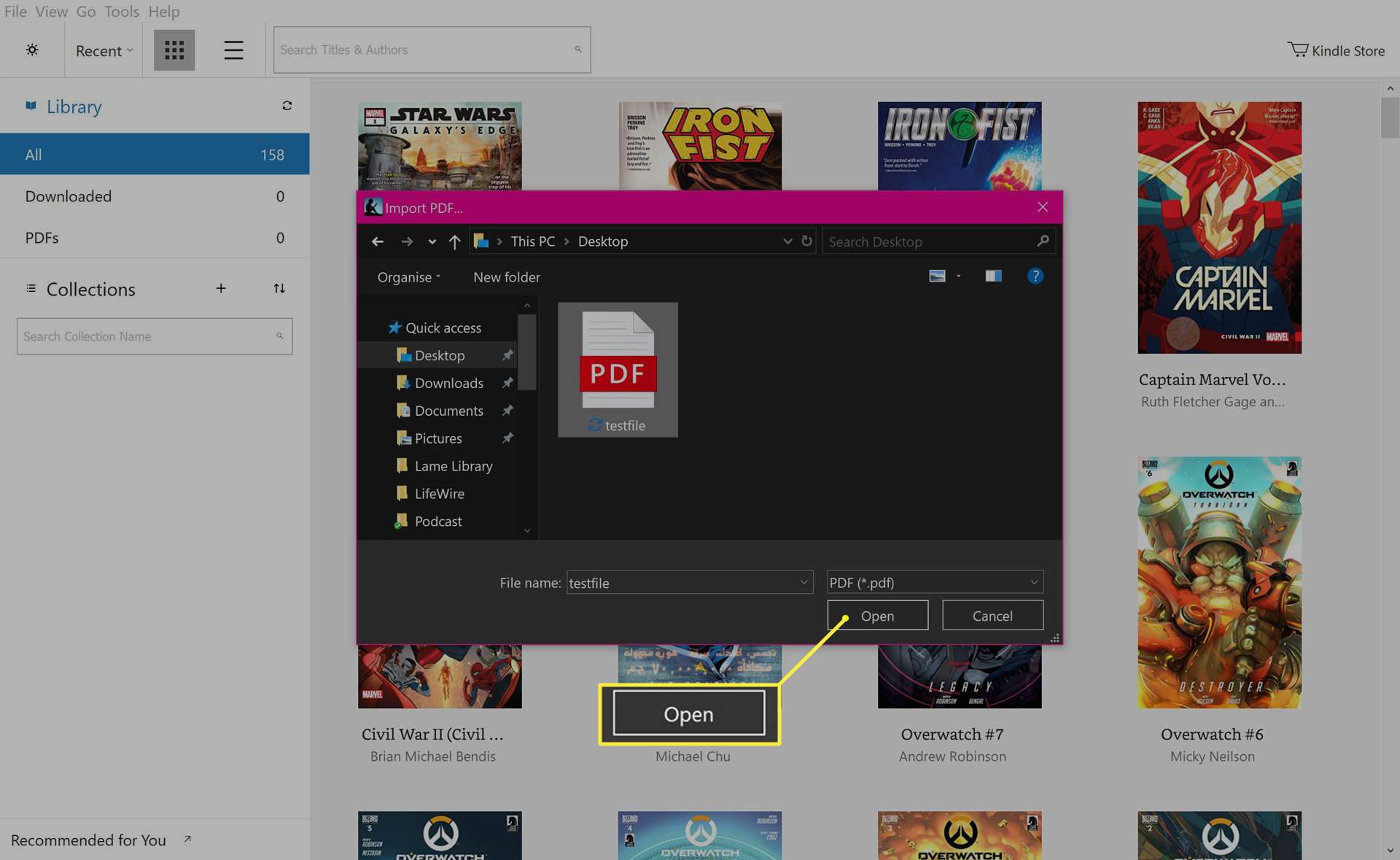Image resolution: width=1400 pixels, height=860 pixels.
Task: Select the testfile PDF thumbnail
Action: coord(618,370)
